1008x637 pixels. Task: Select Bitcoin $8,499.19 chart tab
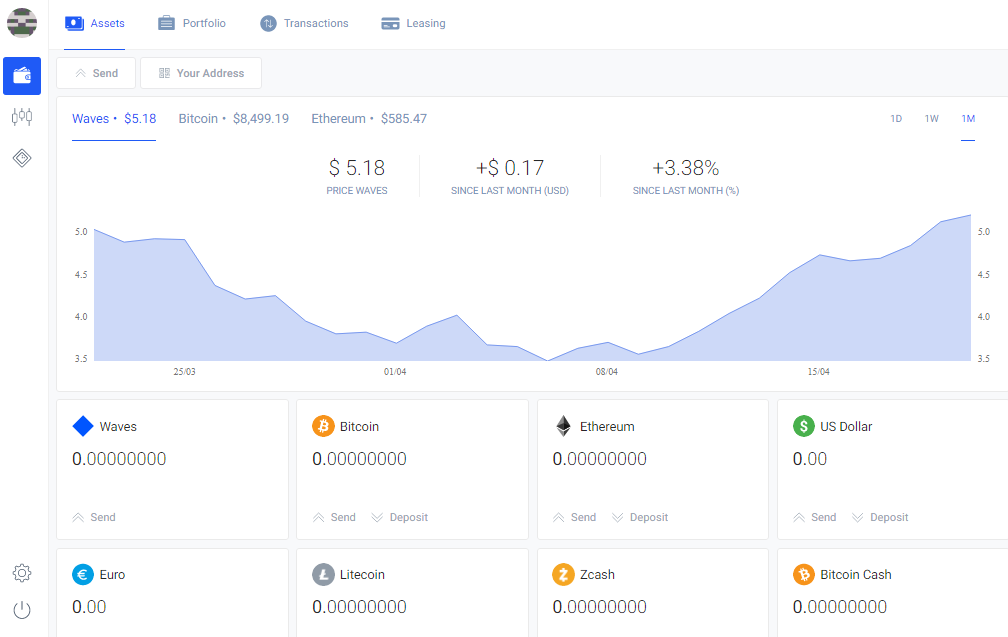233,119
